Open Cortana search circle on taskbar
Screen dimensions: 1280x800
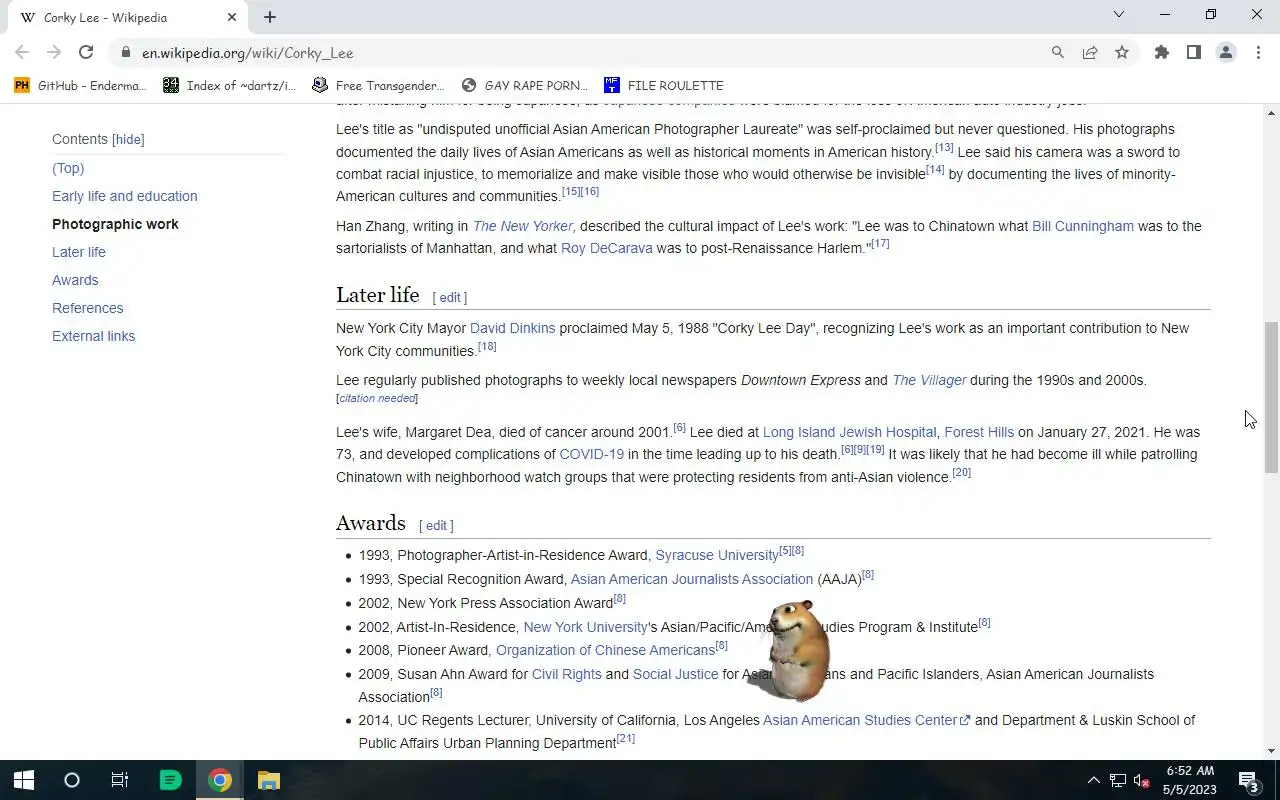[x=72, y=780]
